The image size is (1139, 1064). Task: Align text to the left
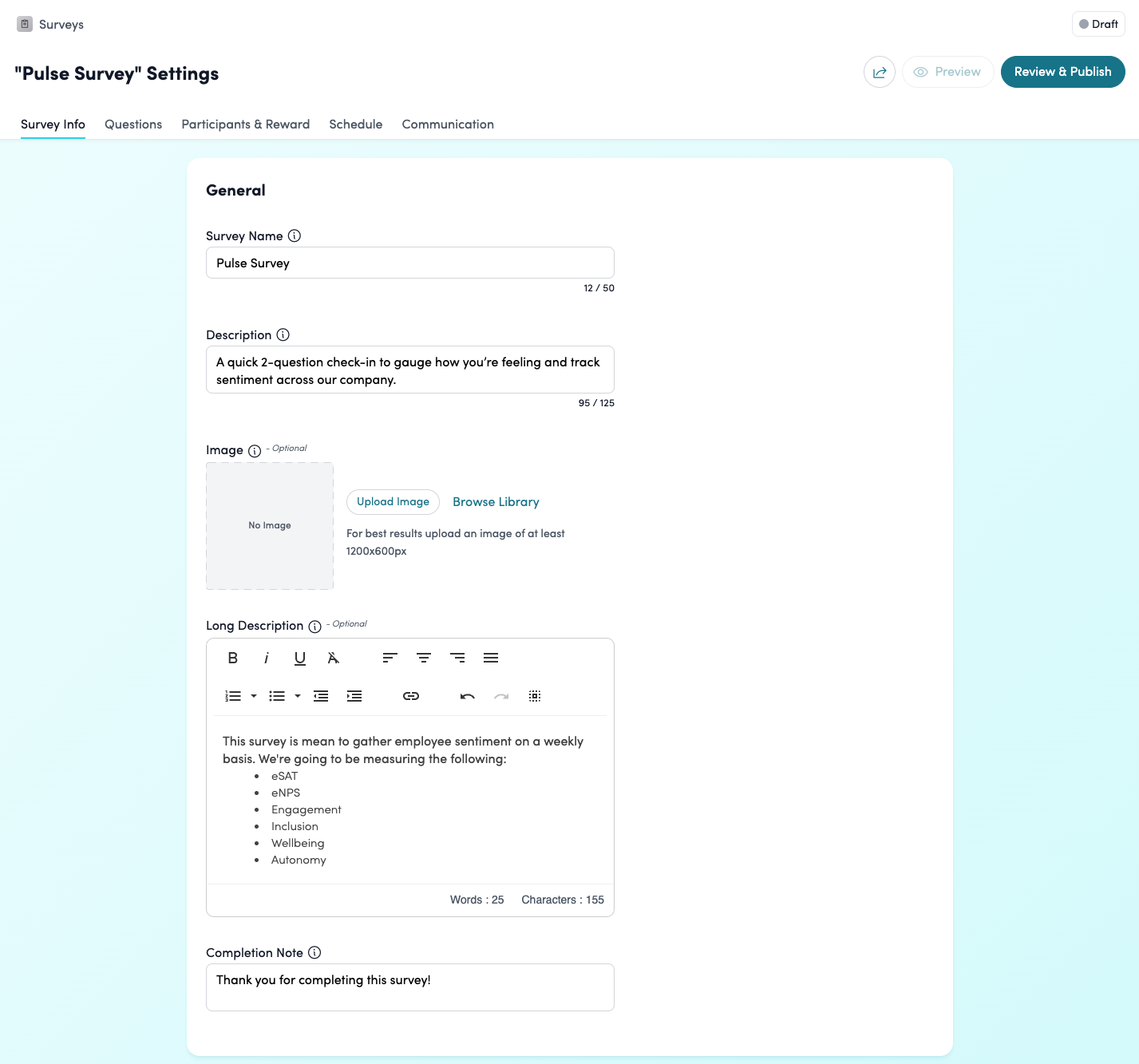pyautogui.click(x=390, y=658)
